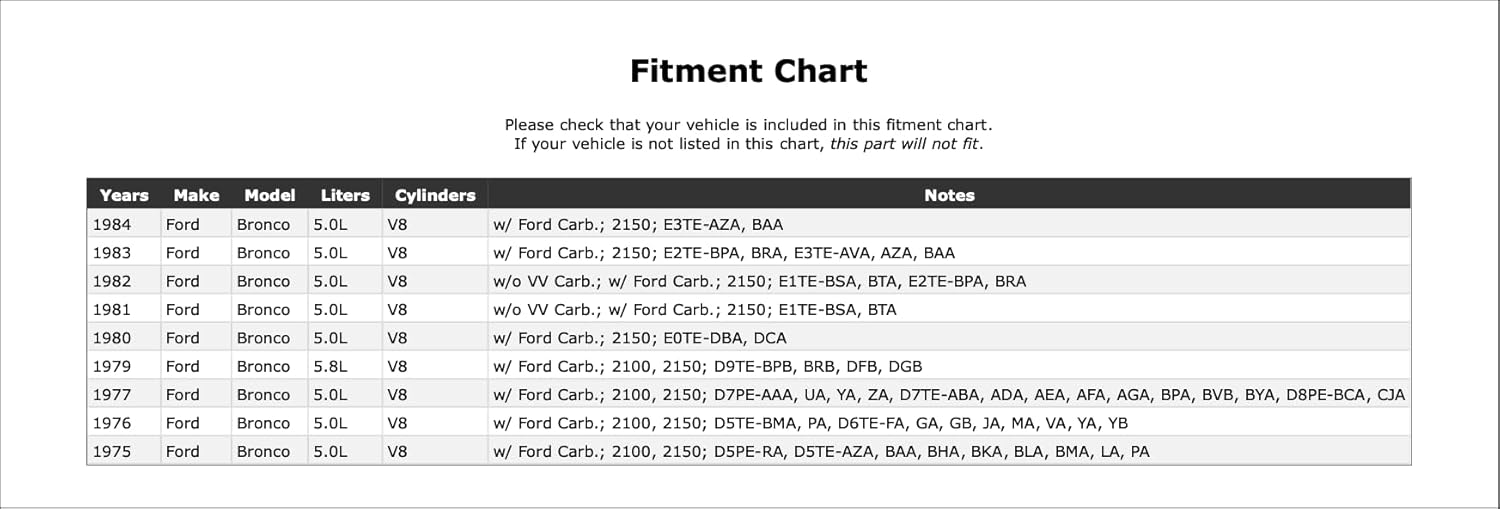The image size is (1500, 509).
Task: Click the 1976 year cell
Action: click(x=112, y=423)
